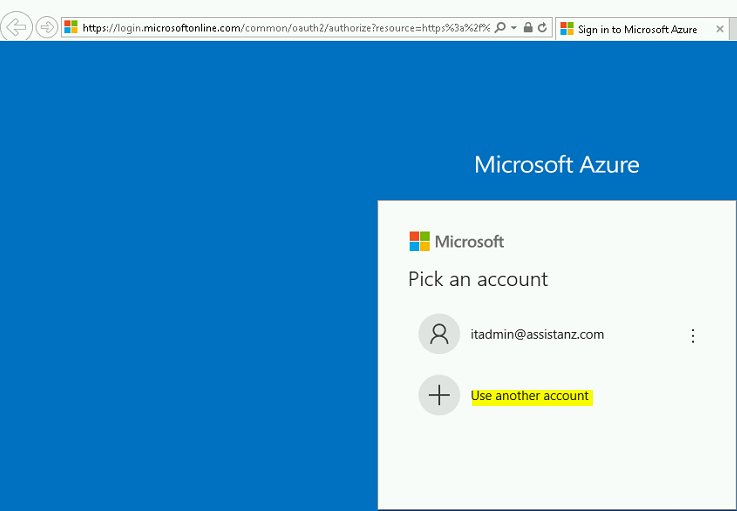Go back using the browser back arrow
The width and height of the screenshot is (737, 511).
click(x=16, y=27)
